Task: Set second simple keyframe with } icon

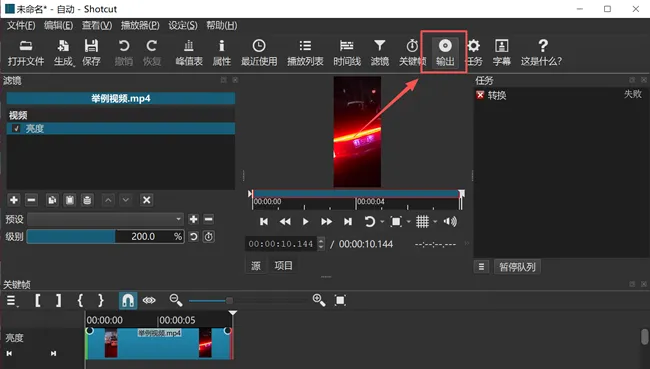Action: [x=101, y=300]
